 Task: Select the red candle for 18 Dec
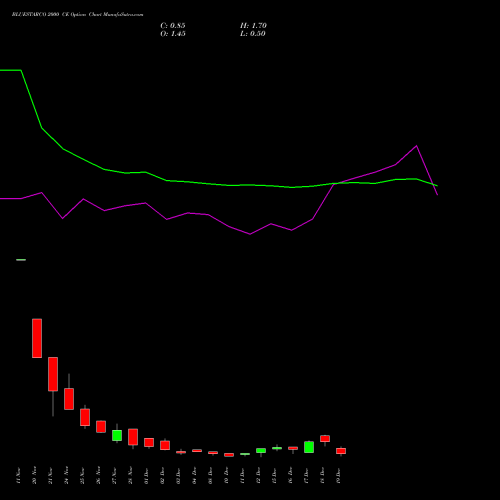coord(325,439)
